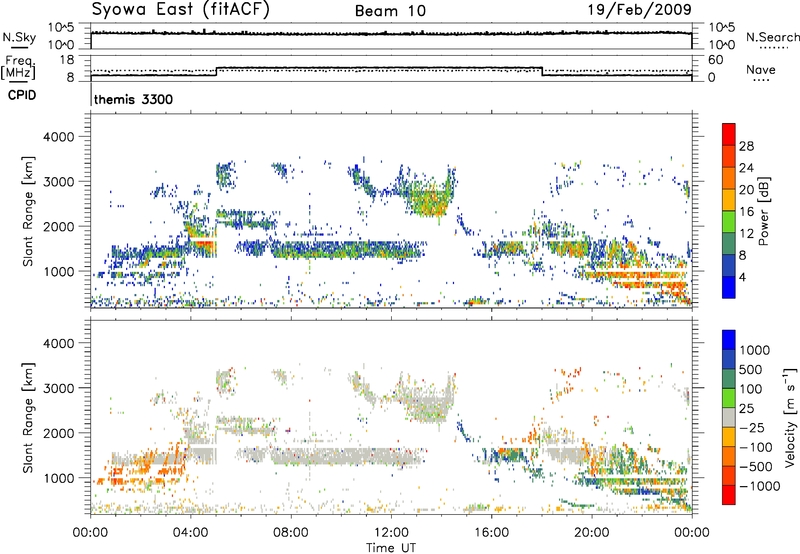800x554 pixels.
Task: Click the '2000' tick on power panel
Action: [x=58, y=226]
